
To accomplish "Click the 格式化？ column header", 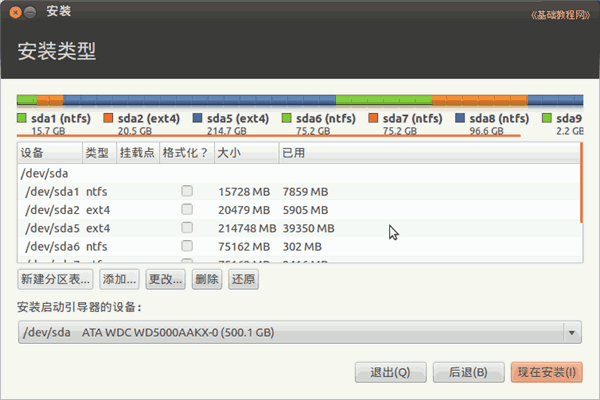I will coord(187,153).
